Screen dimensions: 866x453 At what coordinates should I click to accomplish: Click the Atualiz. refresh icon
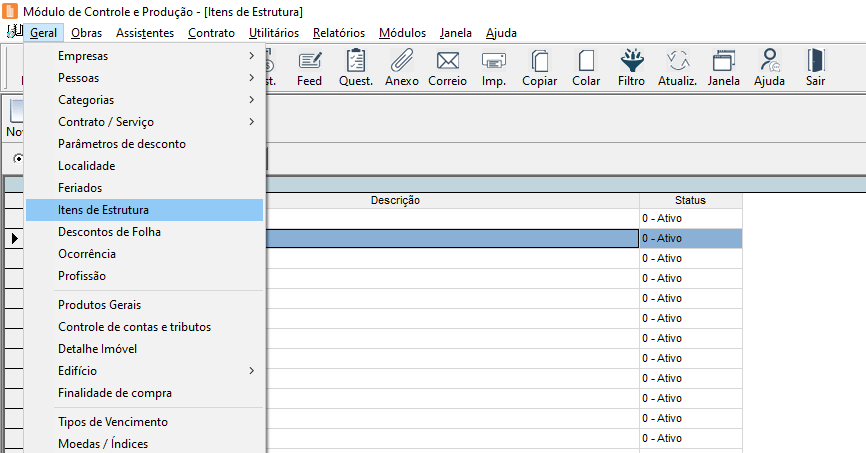pyautogui.click(x=677, y=67)
